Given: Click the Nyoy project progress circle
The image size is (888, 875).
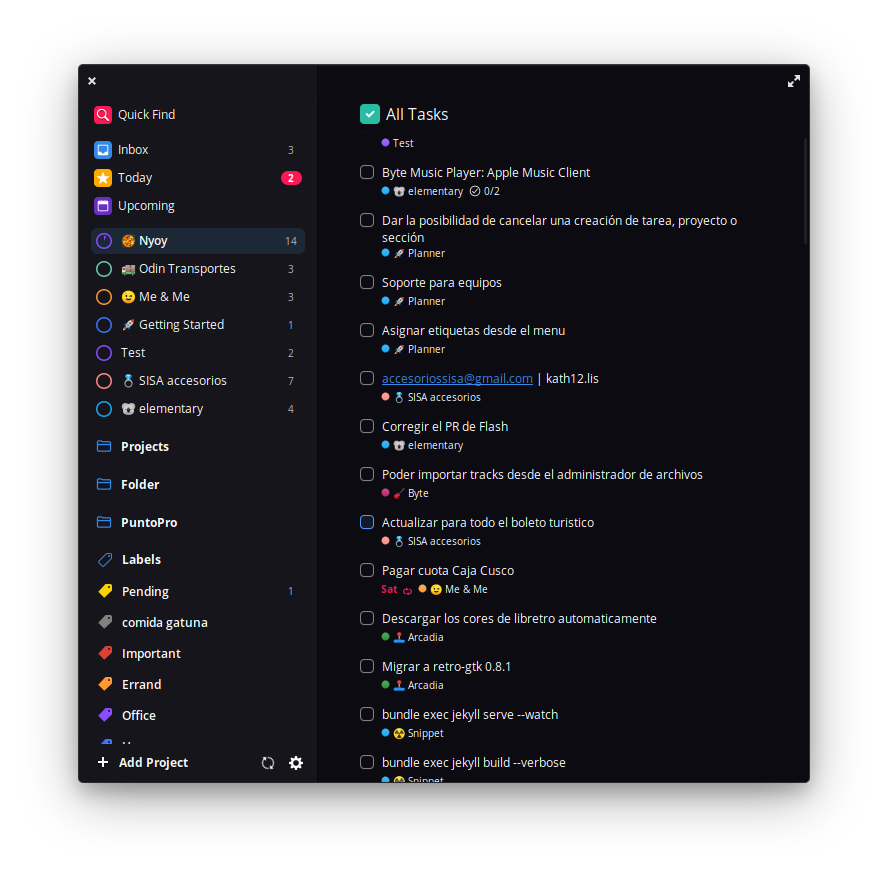Looking at the screenshot, I should [x=104, y=241].
